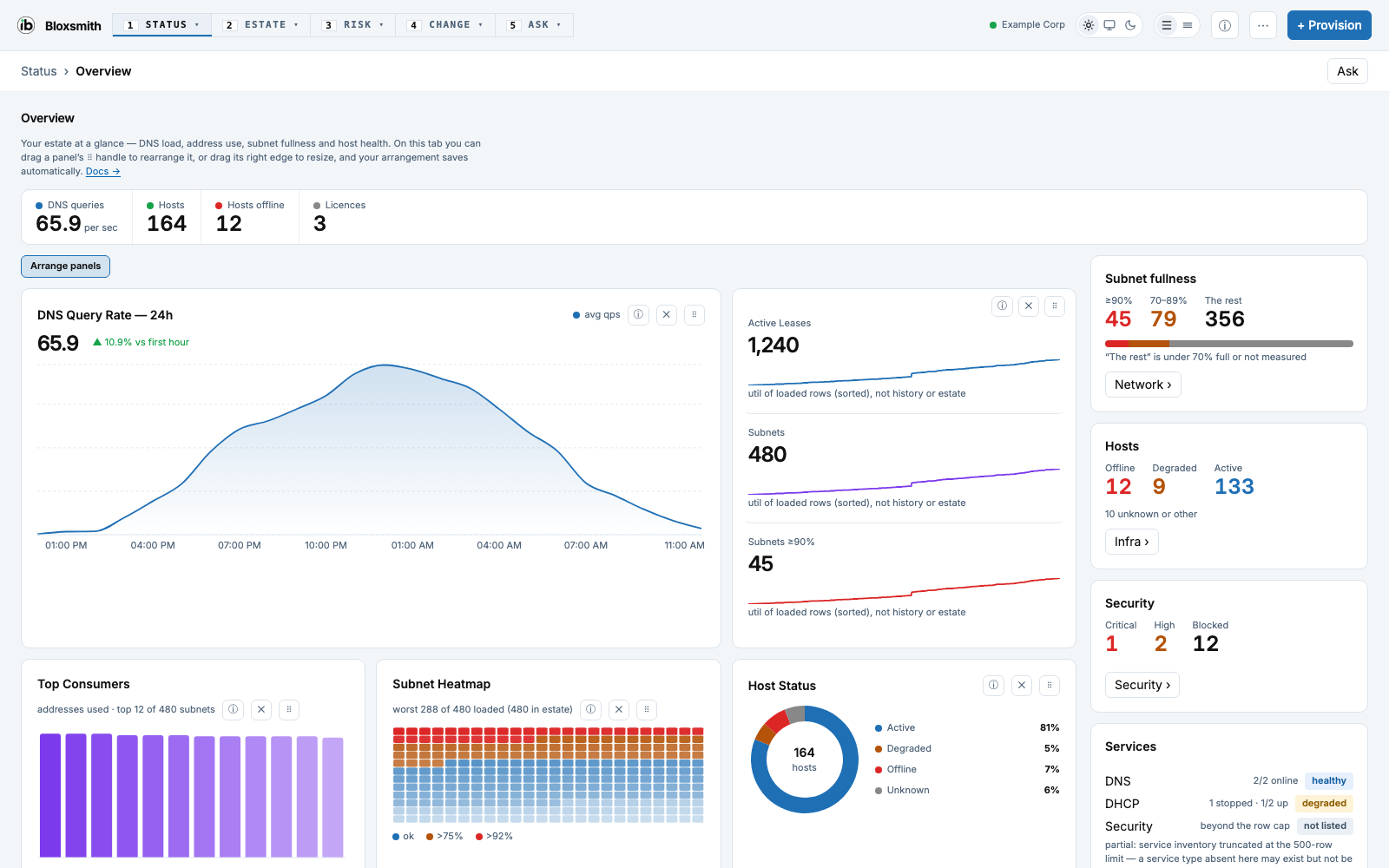Grab the DNS Query Rate drag handle
Screen dimensions: 1389x868
point(694,314)
